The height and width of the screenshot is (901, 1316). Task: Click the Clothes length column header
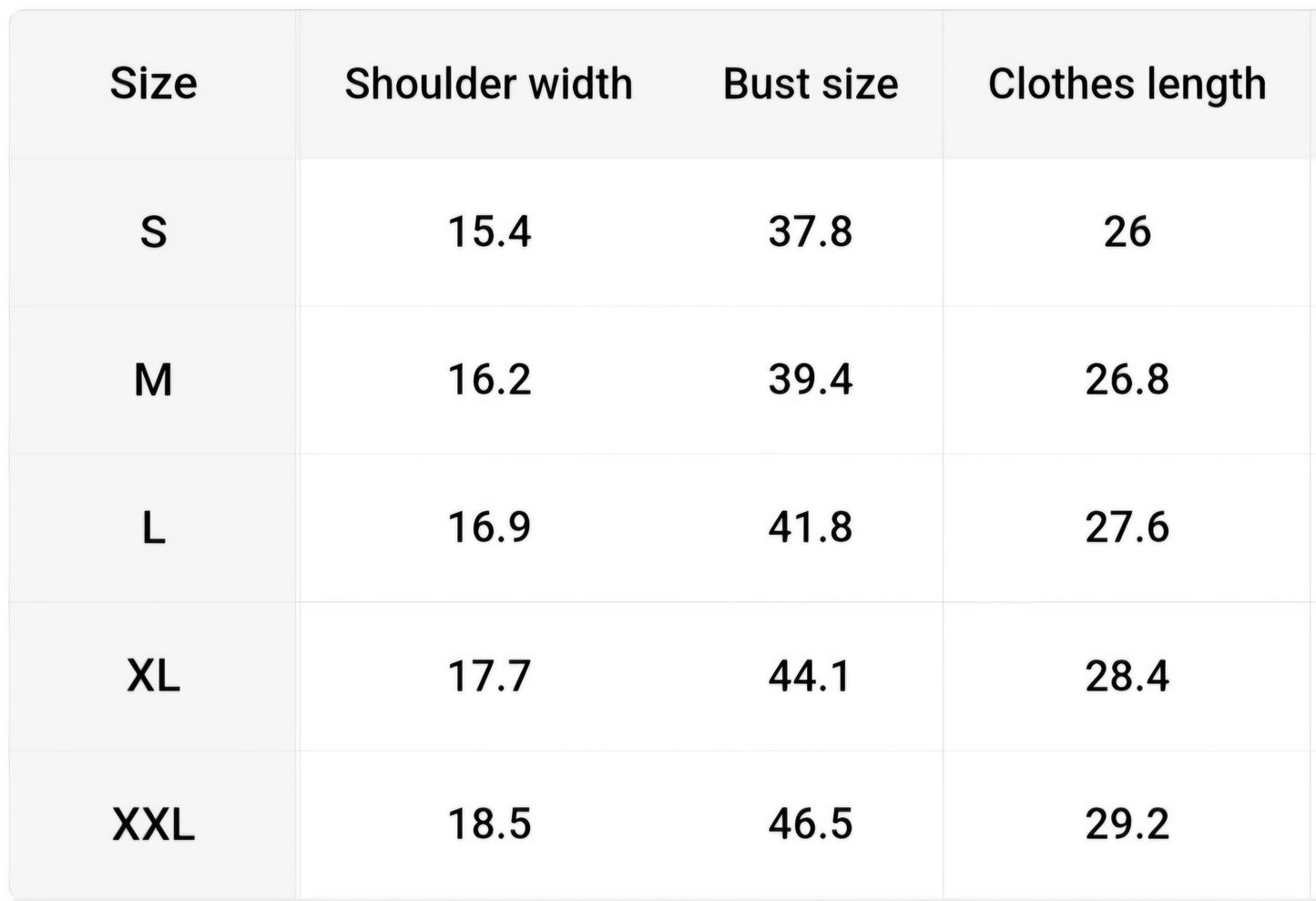point(1127,84)
